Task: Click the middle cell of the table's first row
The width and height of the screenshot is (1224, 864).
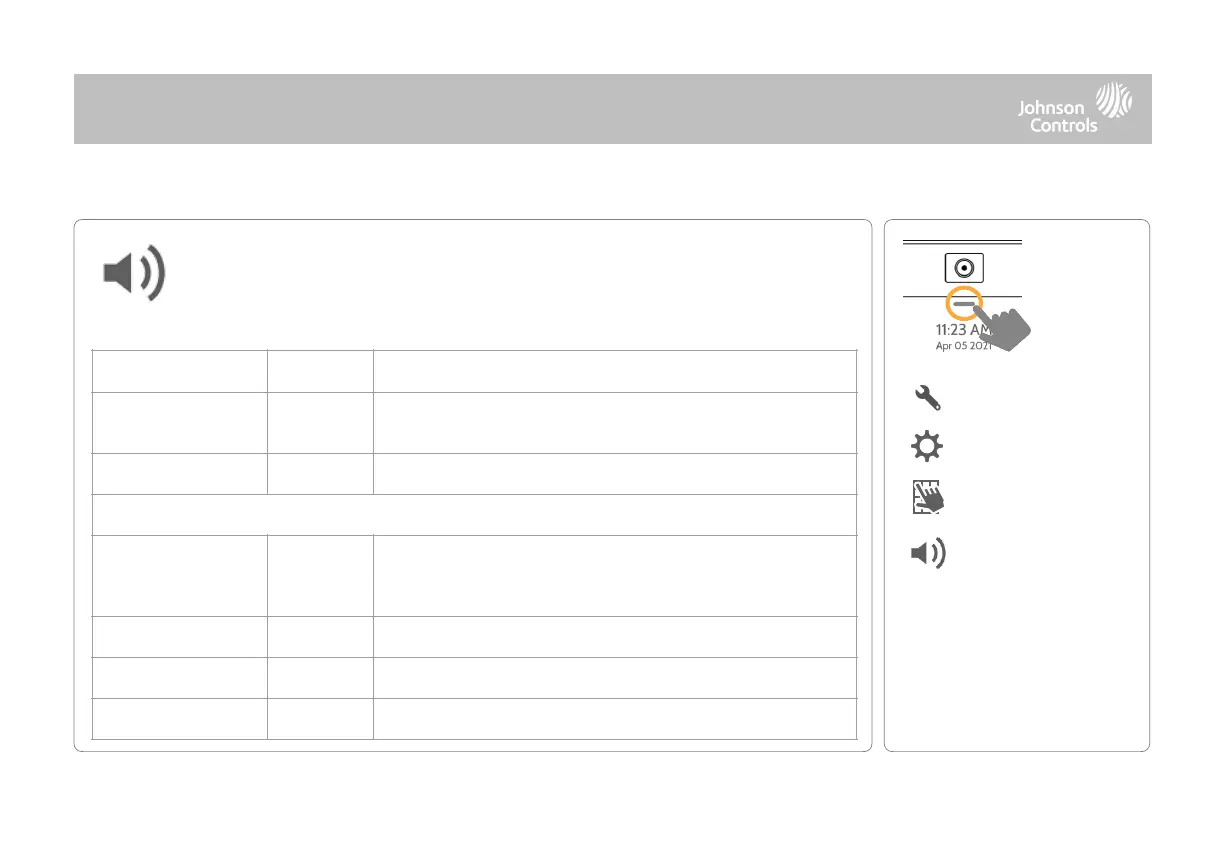Action: coord(320,371)
